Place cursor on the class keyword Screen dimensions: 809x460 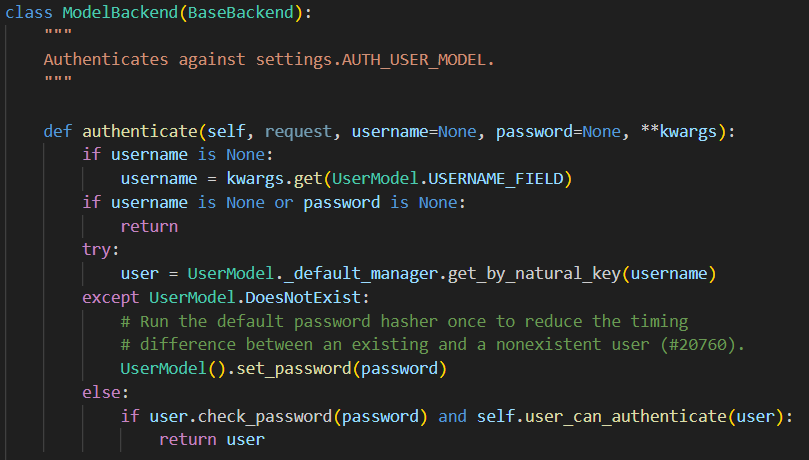[29, 15]
